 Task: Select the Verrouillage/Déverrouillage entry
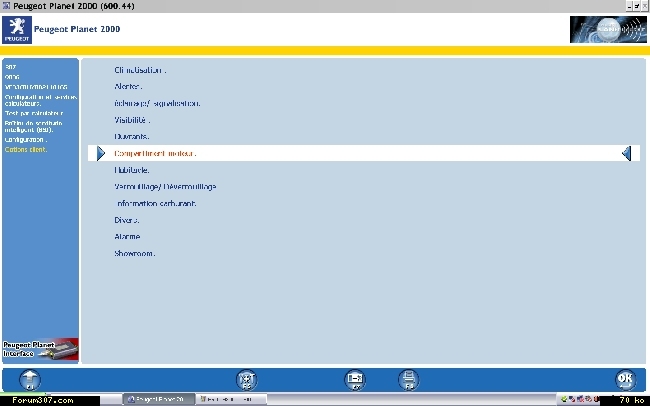click(x=165, y=187)
